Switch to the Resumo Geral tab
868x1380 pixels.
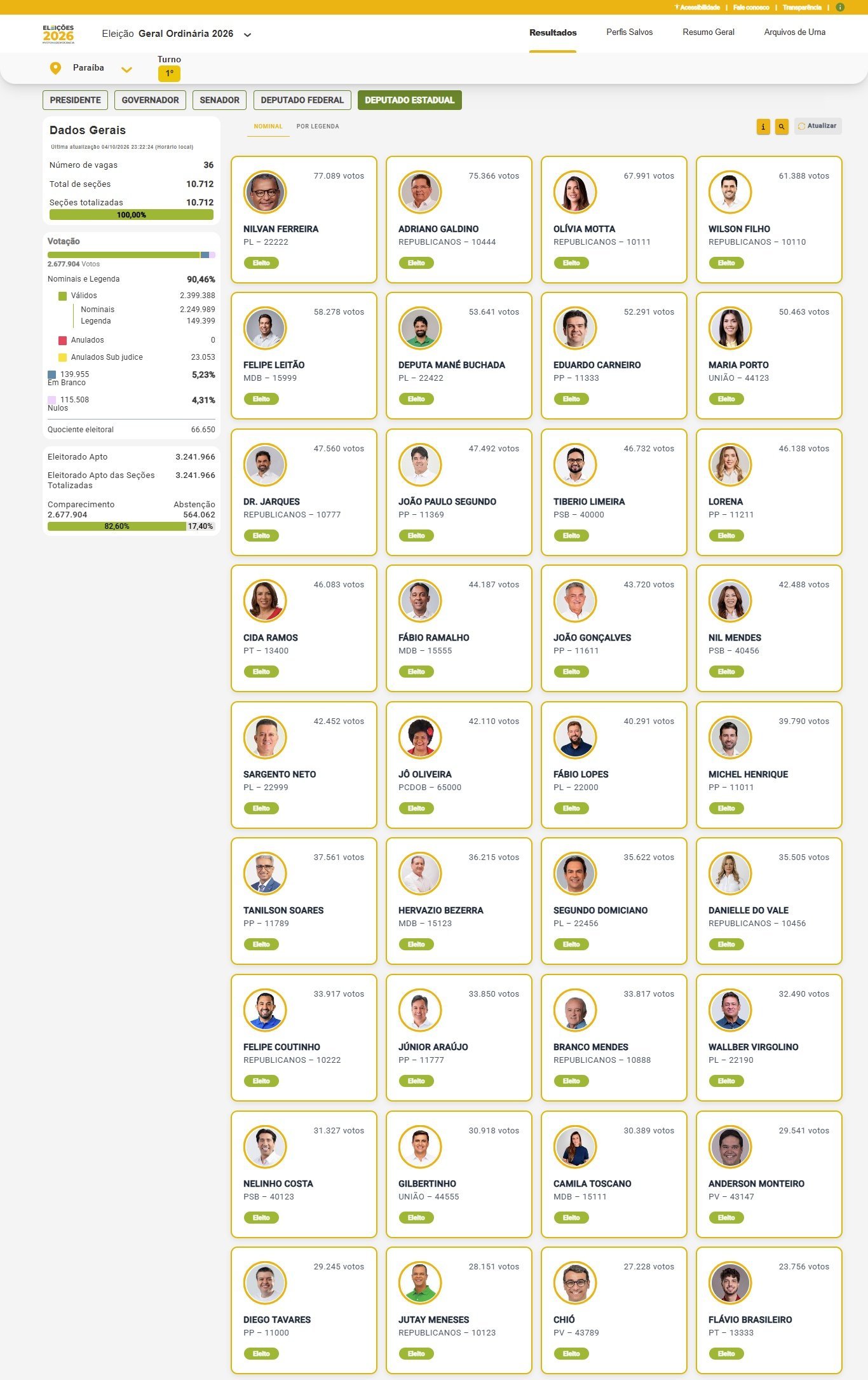[709, 32]
